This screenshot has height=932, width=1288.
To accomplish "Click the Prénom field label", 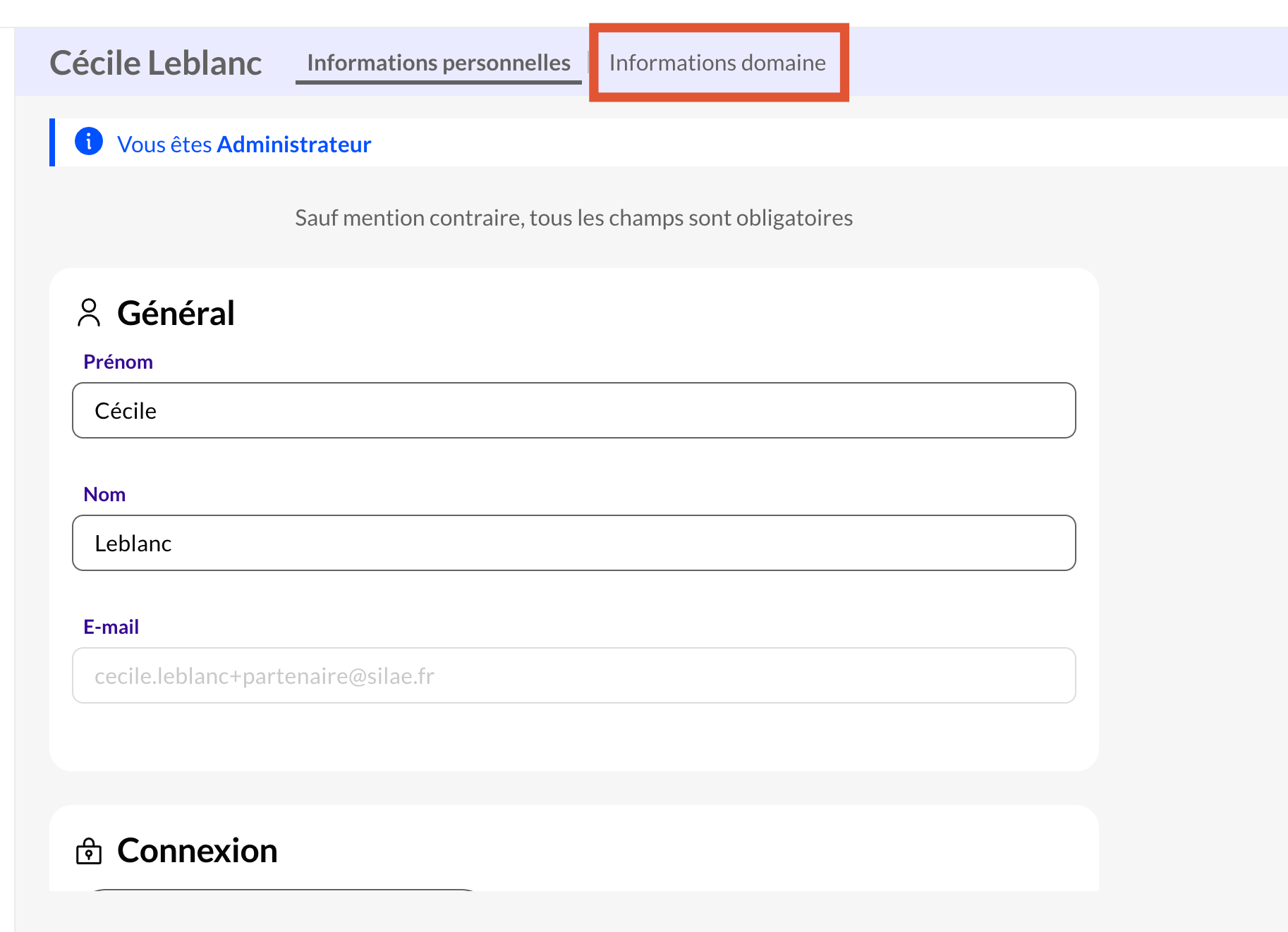I will pos(118,362).
